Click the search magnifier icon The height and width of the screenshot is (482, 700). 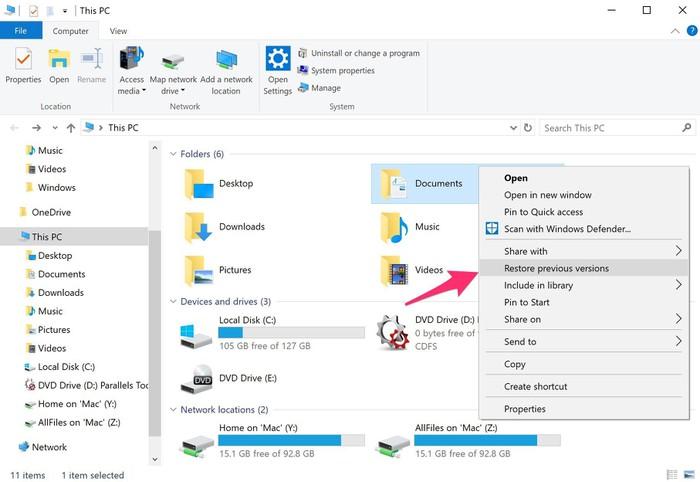pos(687,128)
